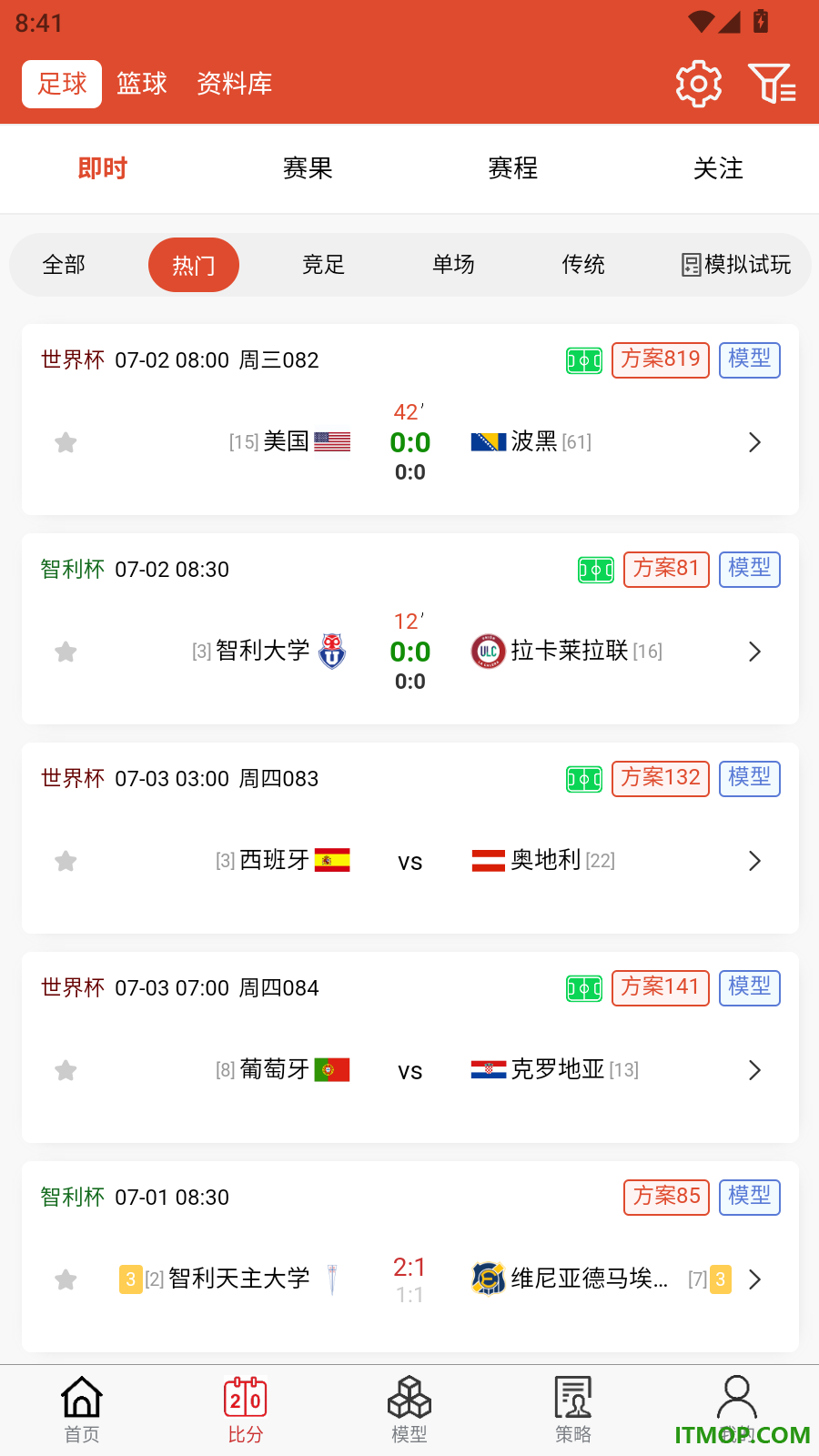The height and width of the screenshot is (1456, 819).
Task: Expand 葡萄牙 vs 克罗地亚 match arrow
Action: coord(754,1070)
